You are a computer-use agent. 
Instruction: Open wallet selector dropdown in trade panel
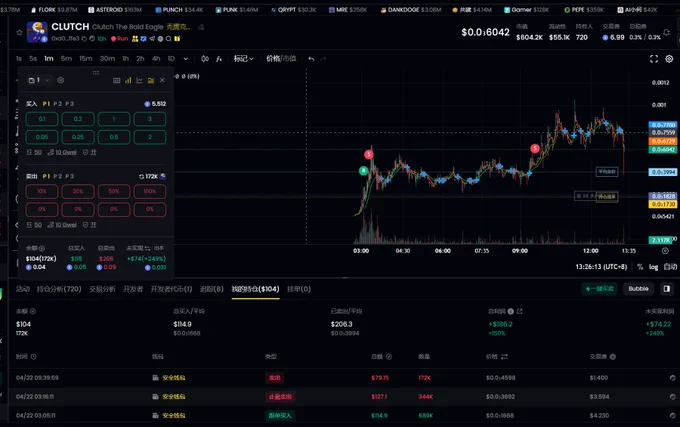pyautogui.click(x=39, y=80)
